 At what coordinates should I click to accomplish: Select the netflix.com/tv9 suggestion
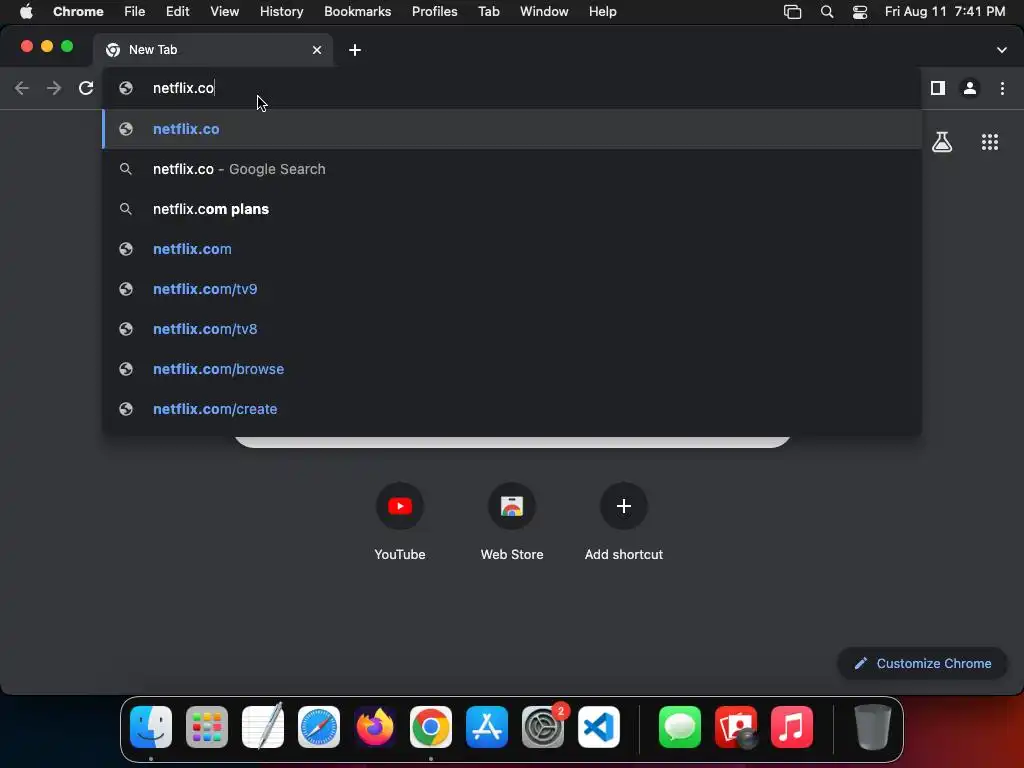(x=512, y=289)
